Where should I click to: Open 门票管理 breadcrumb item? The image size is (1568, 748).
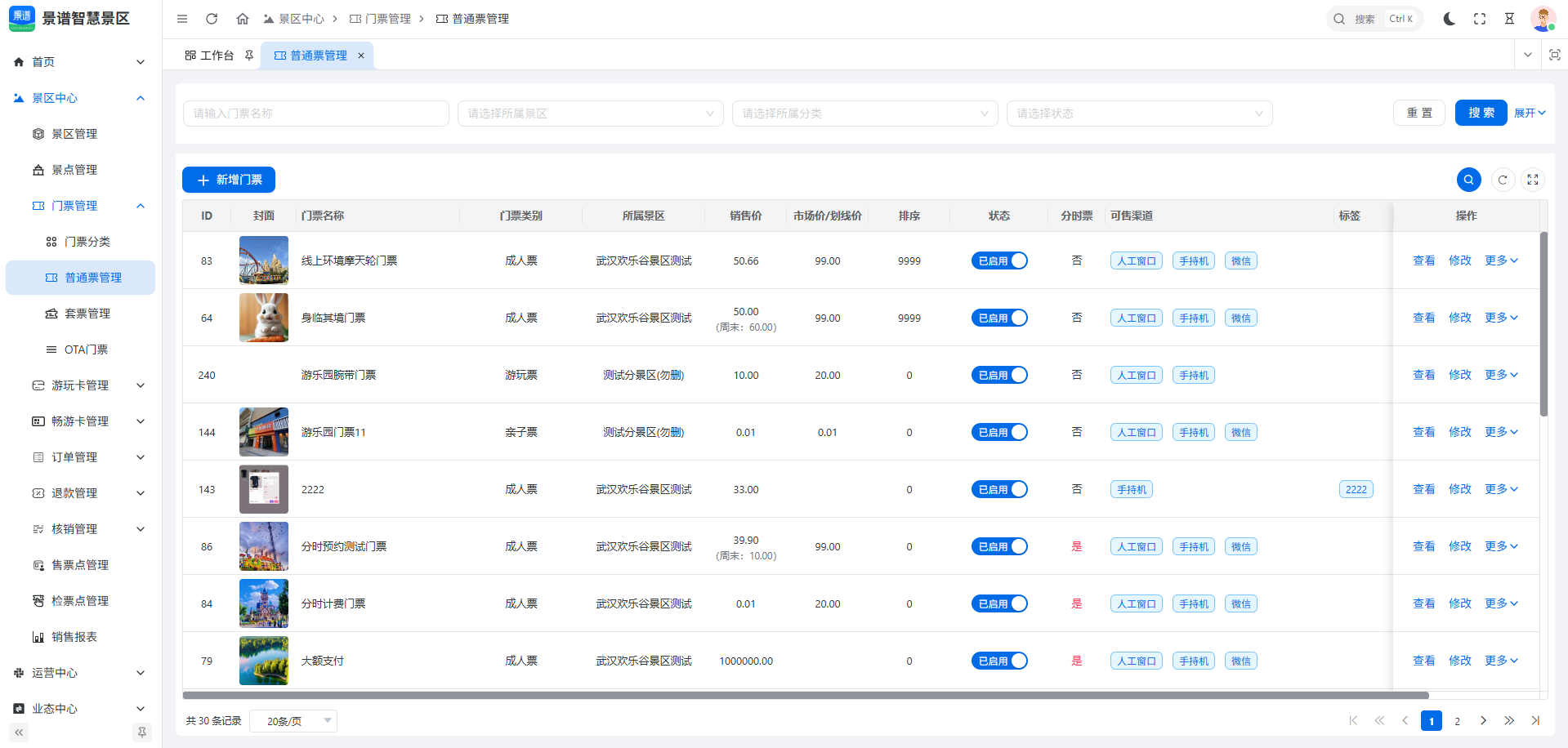380,19
